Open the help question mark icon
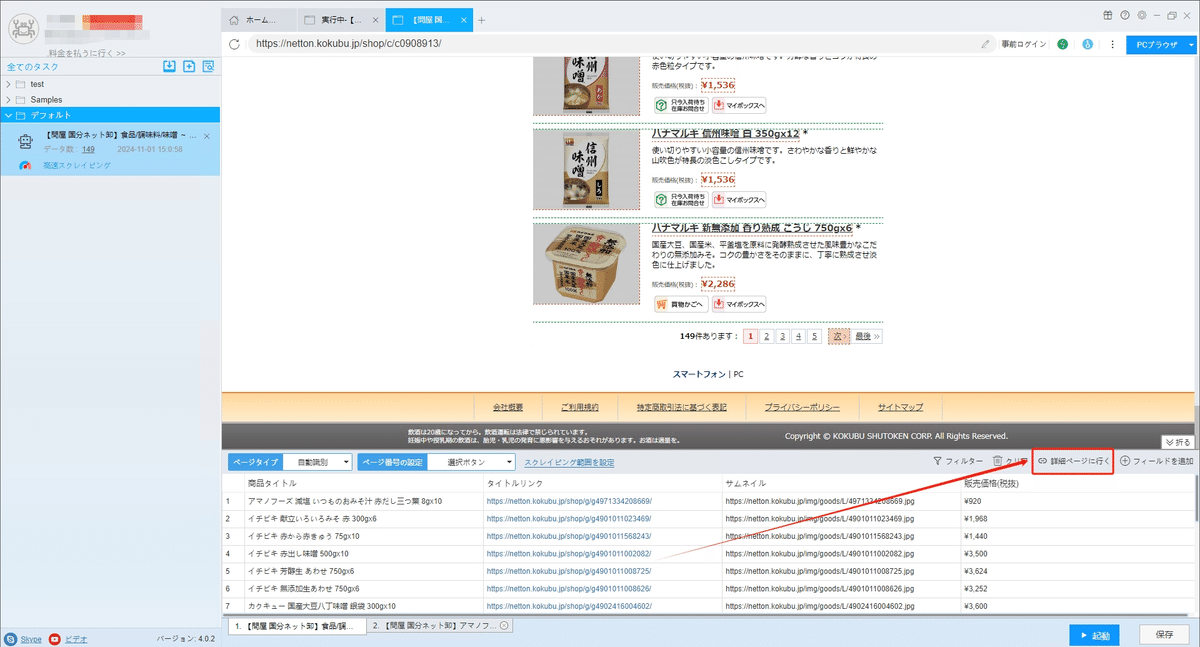 coord(1125,15)
